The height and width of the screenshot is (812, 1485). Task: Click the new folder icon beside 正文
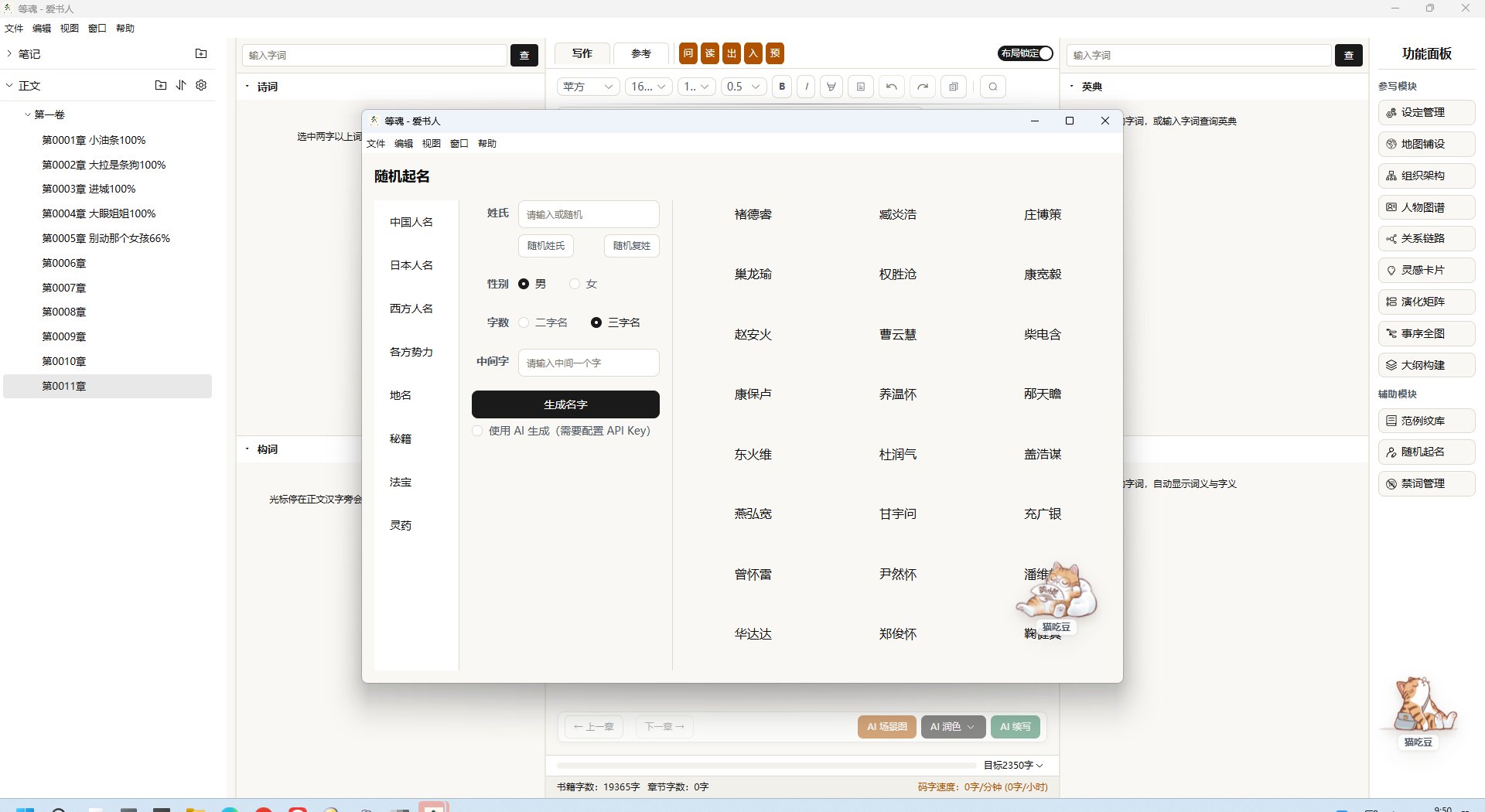pos(160,85)
